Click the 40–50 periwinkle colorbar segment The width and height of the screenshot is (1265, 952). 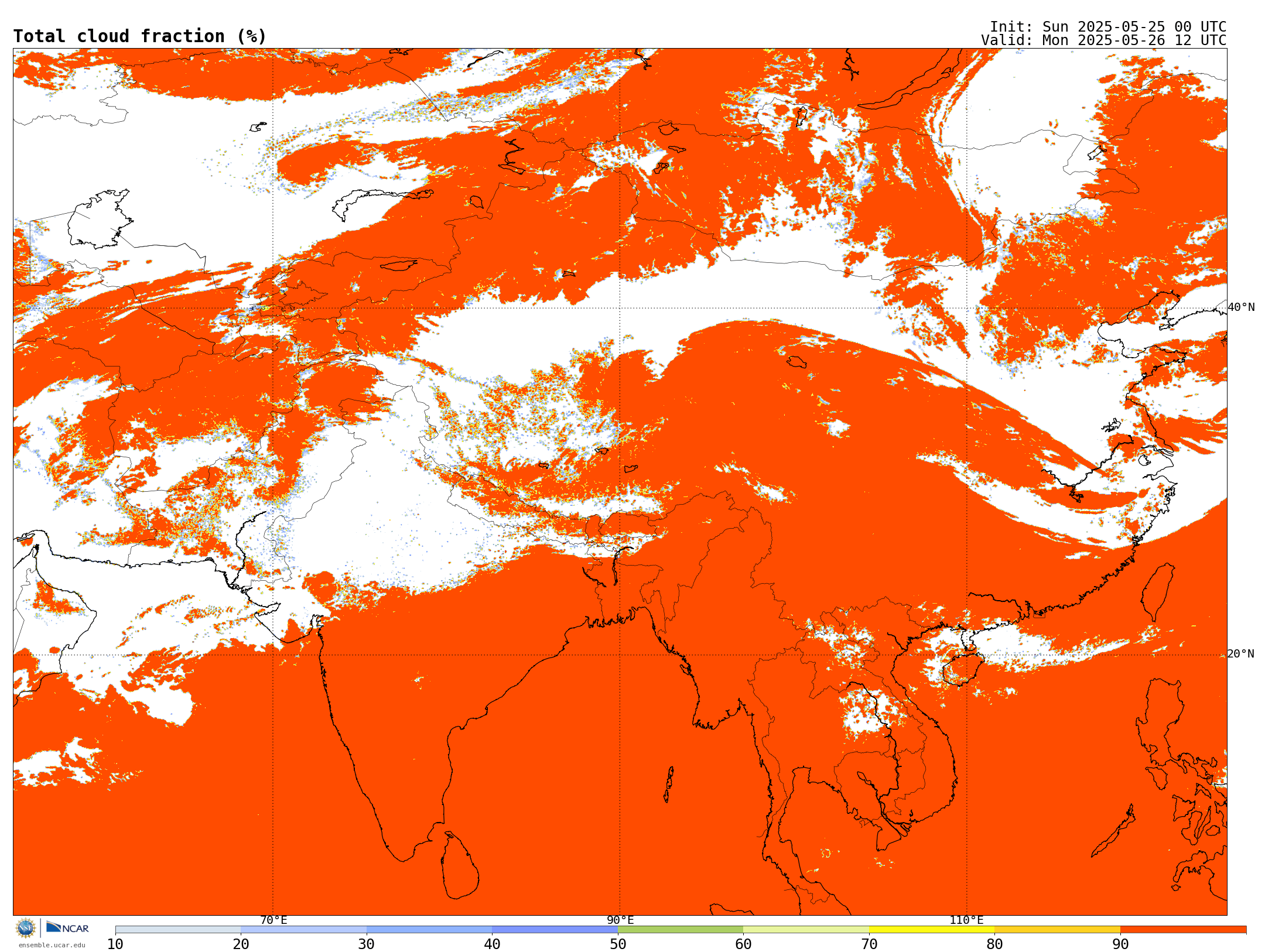click(x=555, y=930)
